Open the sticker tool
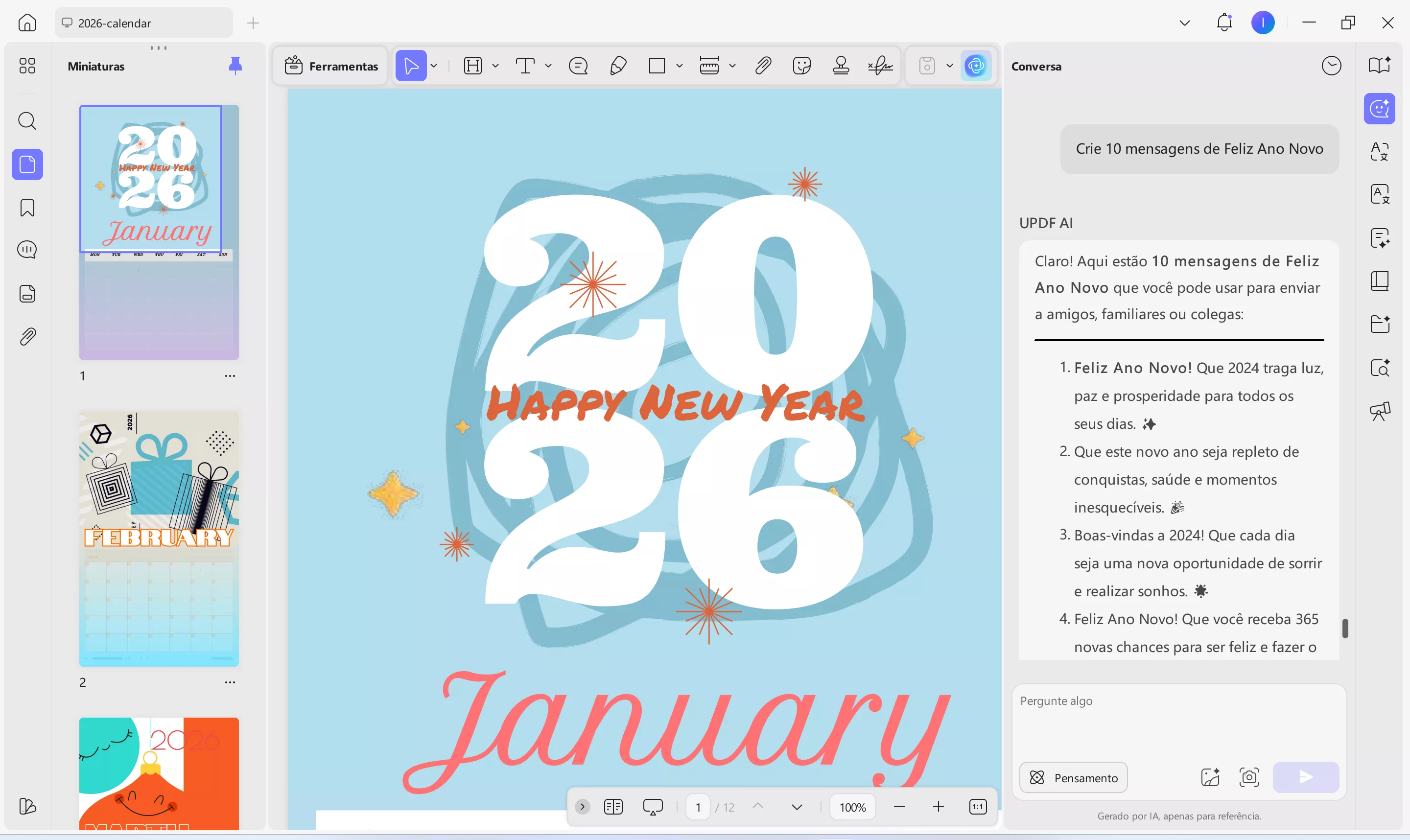This screenshot has width=1410, height=840. click(x=801, y=66)
